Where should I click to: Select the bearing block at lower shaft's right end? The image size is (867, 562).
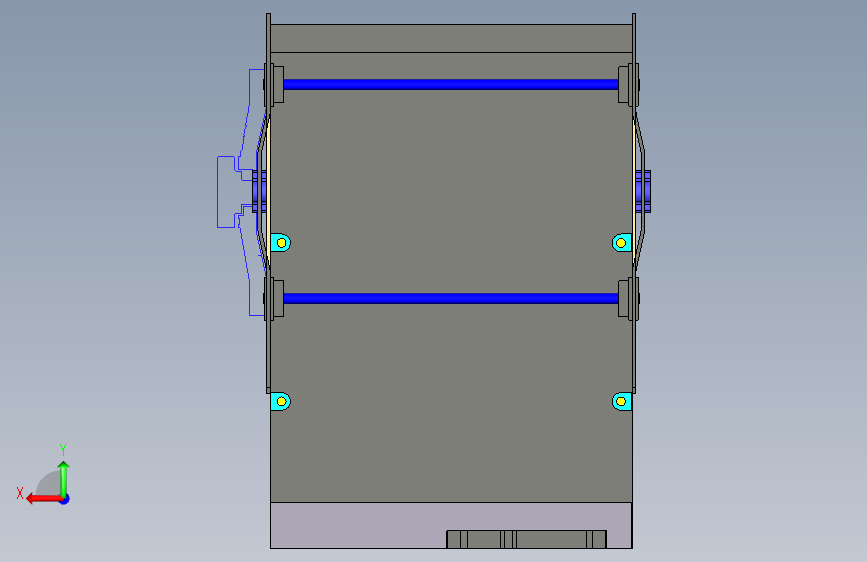point(624,299)
